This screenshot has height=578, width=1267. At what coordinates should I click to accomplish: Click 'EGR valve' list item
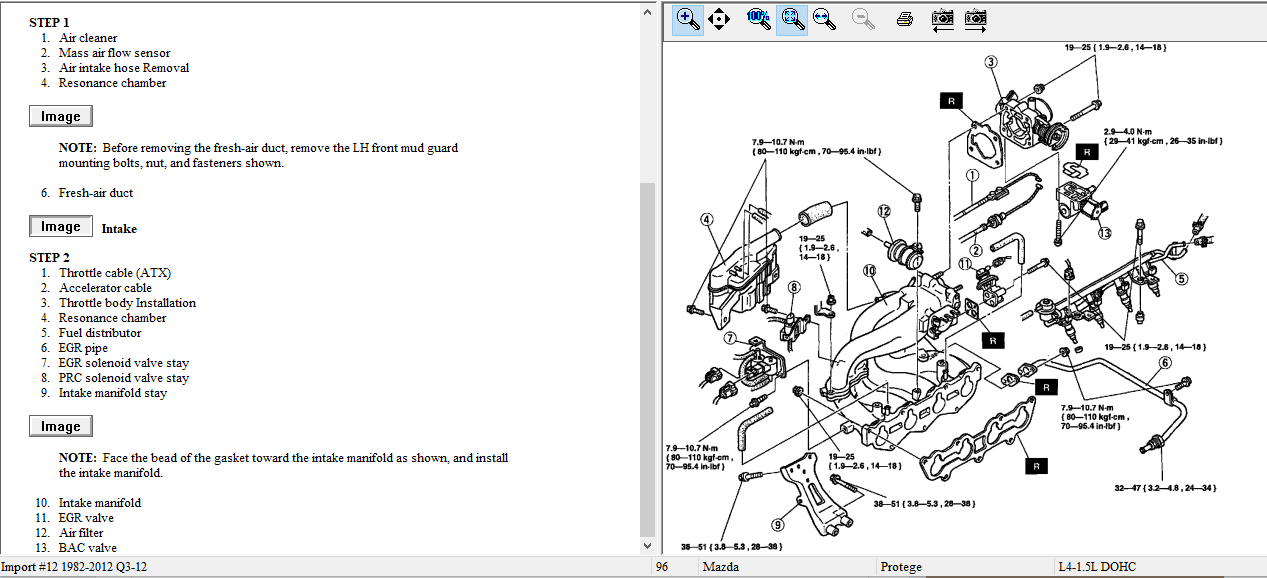(86, 518)
